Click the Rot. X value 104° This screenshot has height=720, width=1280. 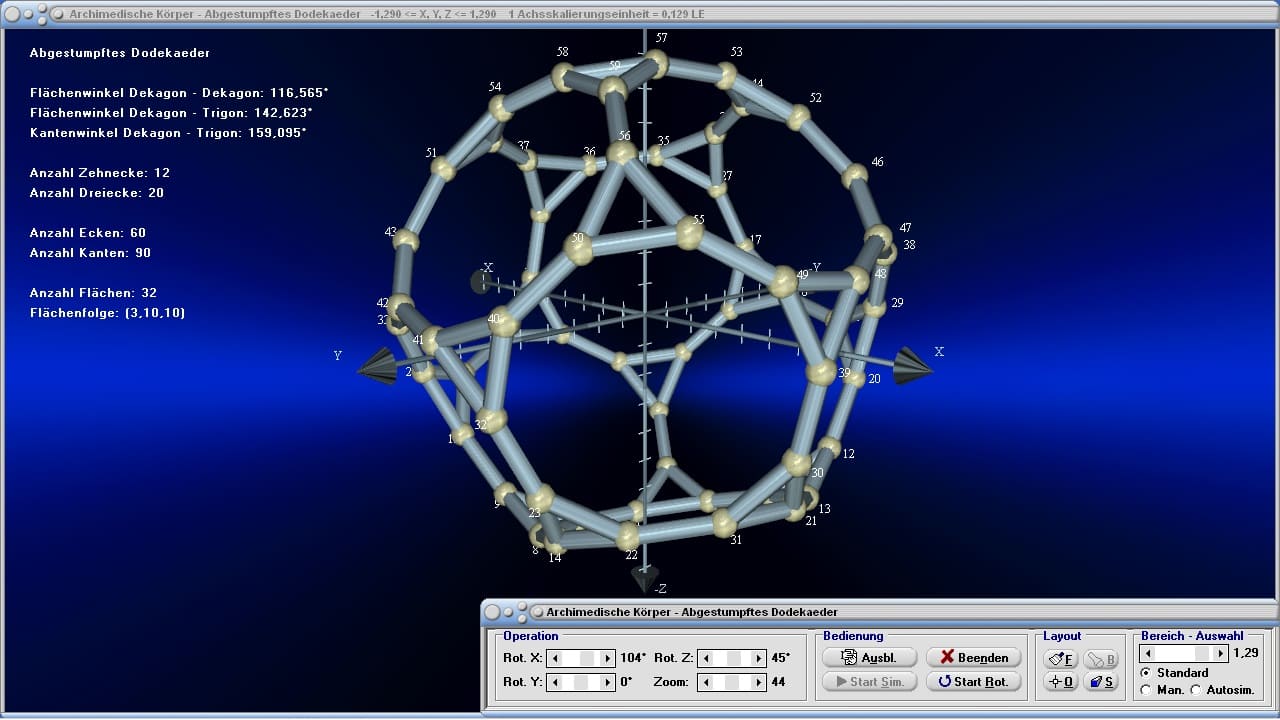tap(633, 658)
